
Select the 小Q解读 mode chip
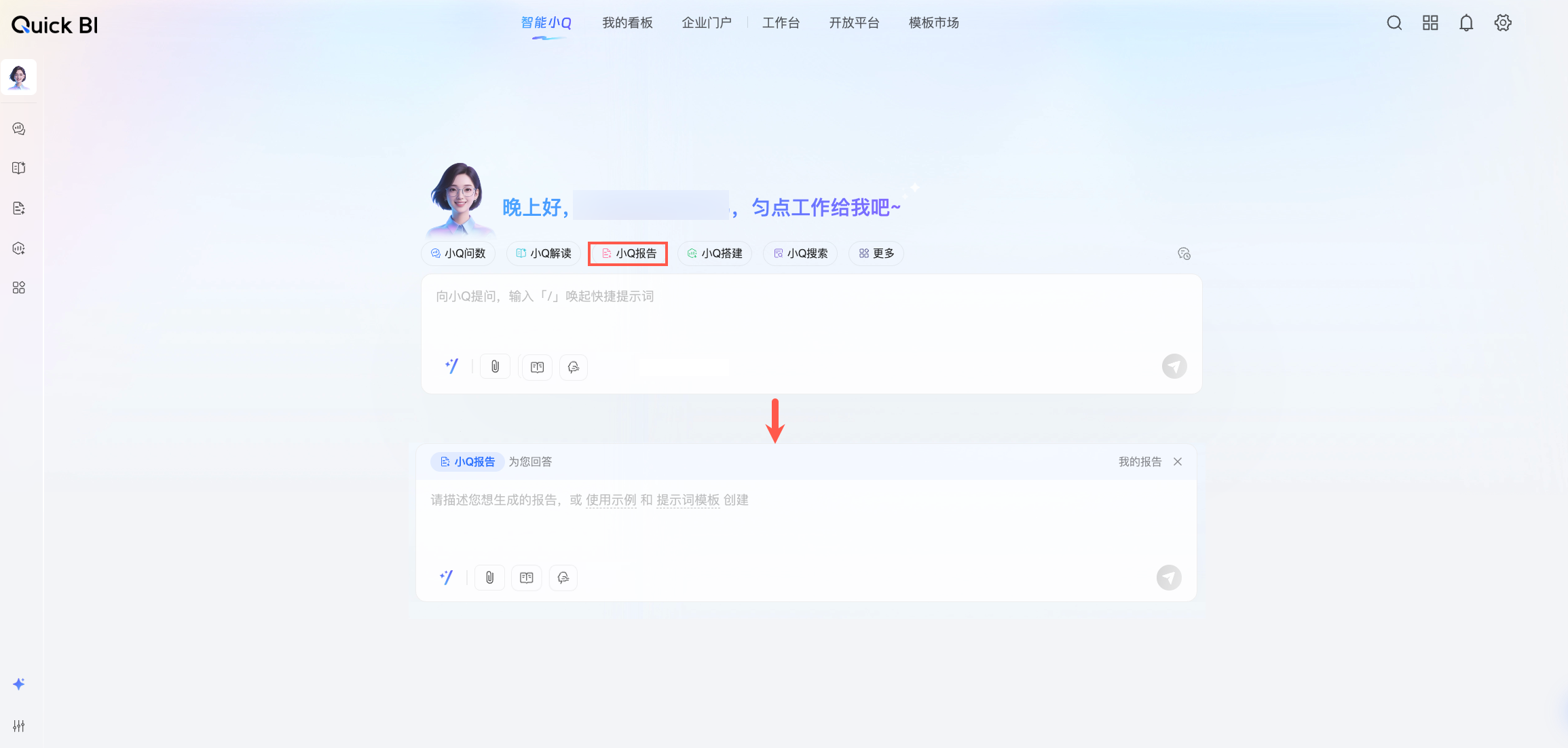[544, 253]
